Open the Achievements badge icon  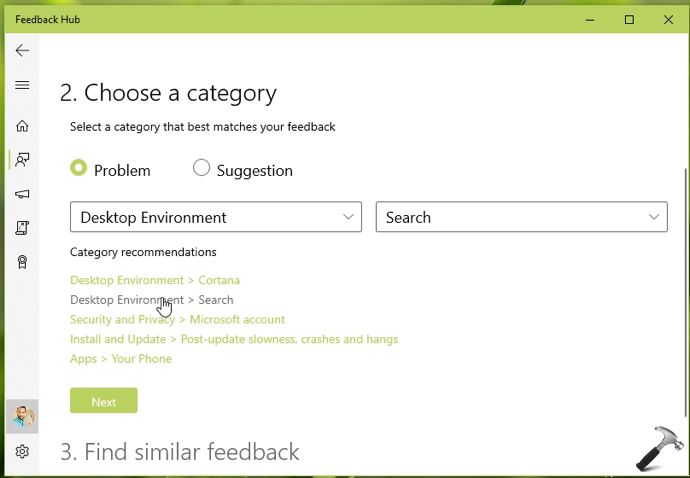coord(22,262)
